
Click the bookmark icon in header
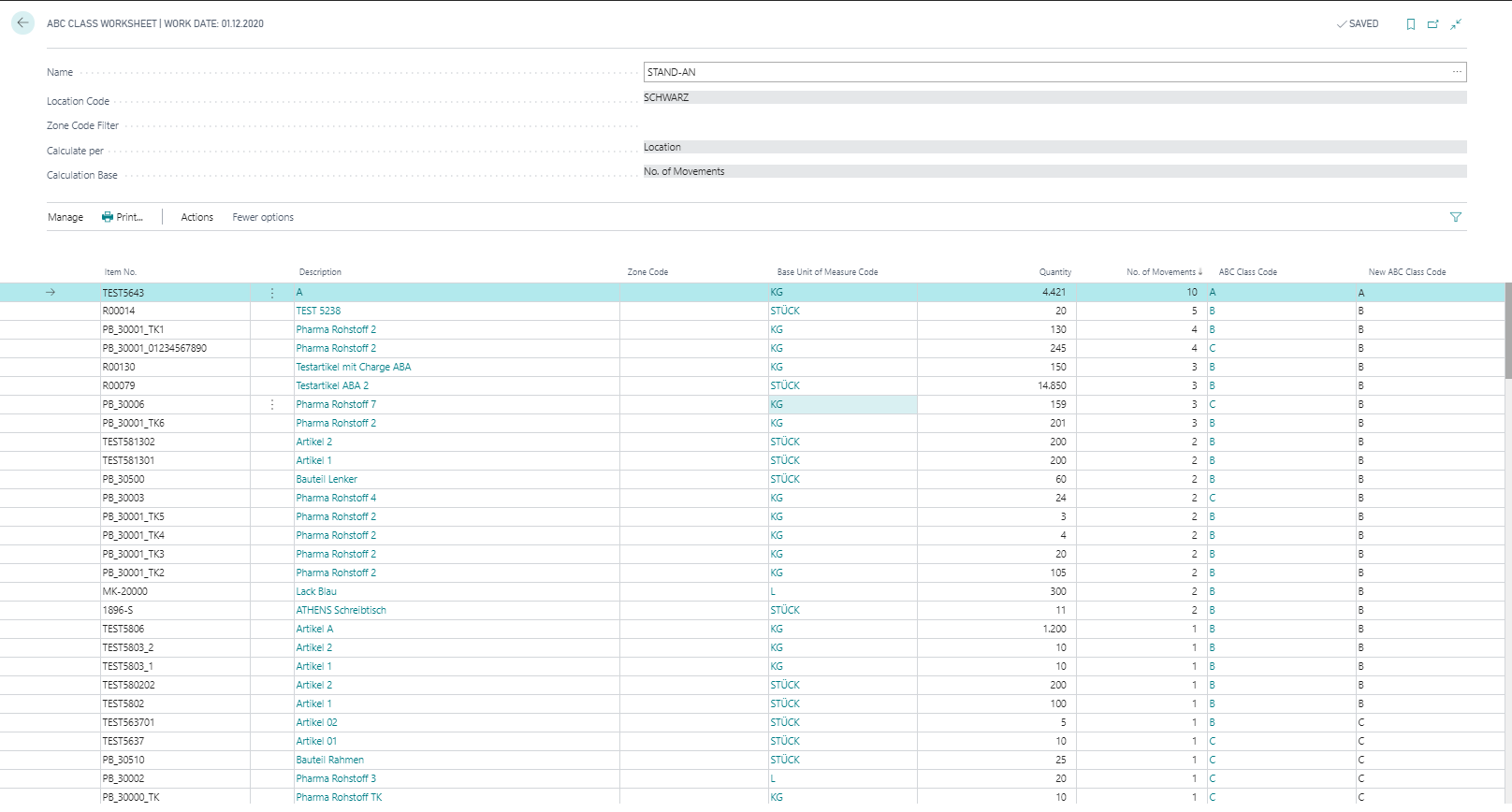pos(1410,24)
